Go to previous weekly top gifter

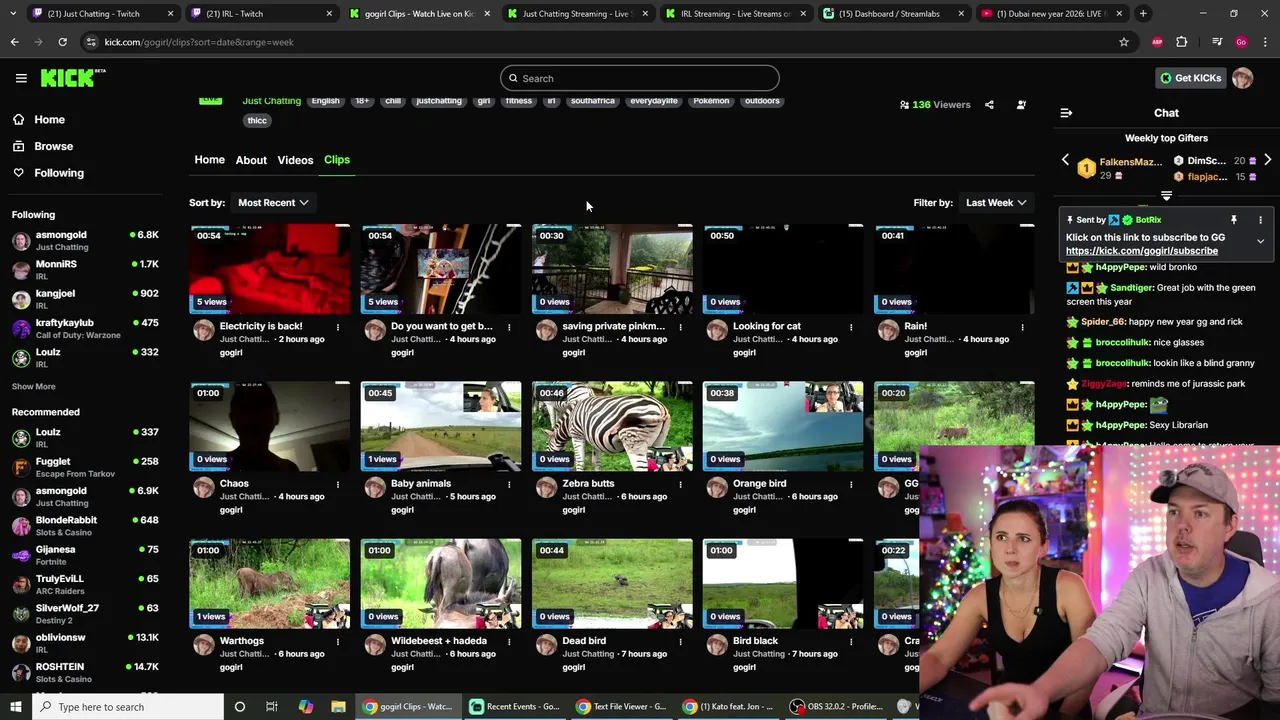click(1065, 160)
